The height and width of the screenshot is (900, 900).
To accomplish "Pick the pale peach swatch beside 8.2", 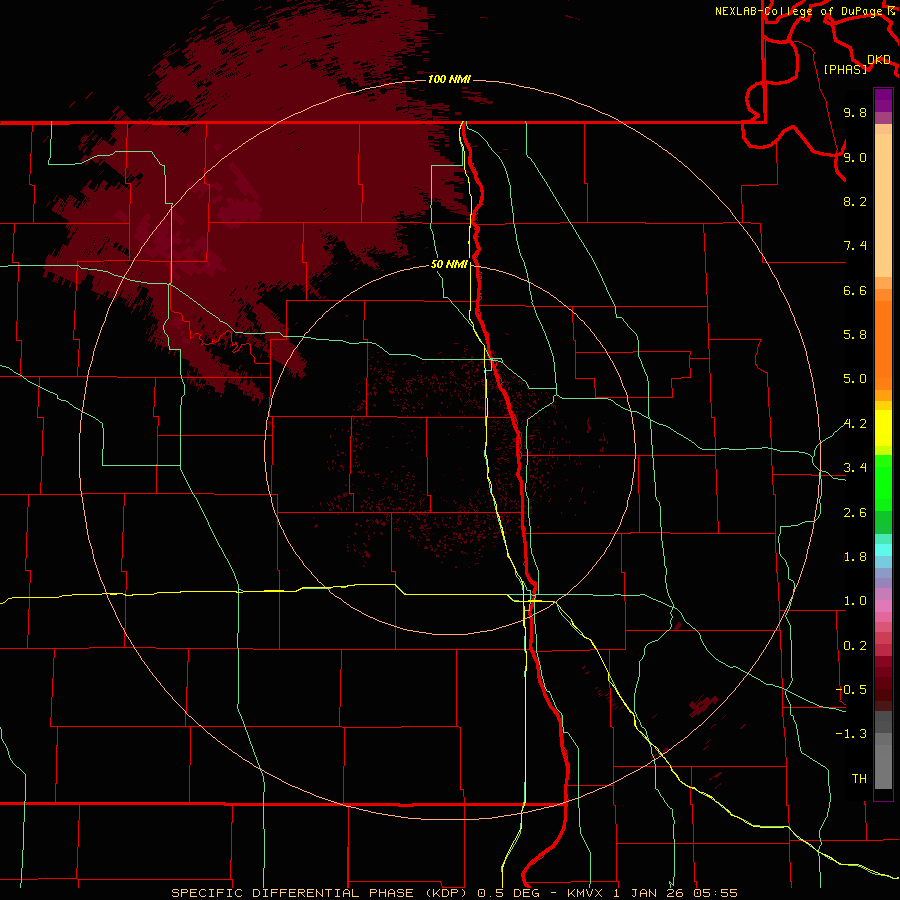I will [883, 205].
